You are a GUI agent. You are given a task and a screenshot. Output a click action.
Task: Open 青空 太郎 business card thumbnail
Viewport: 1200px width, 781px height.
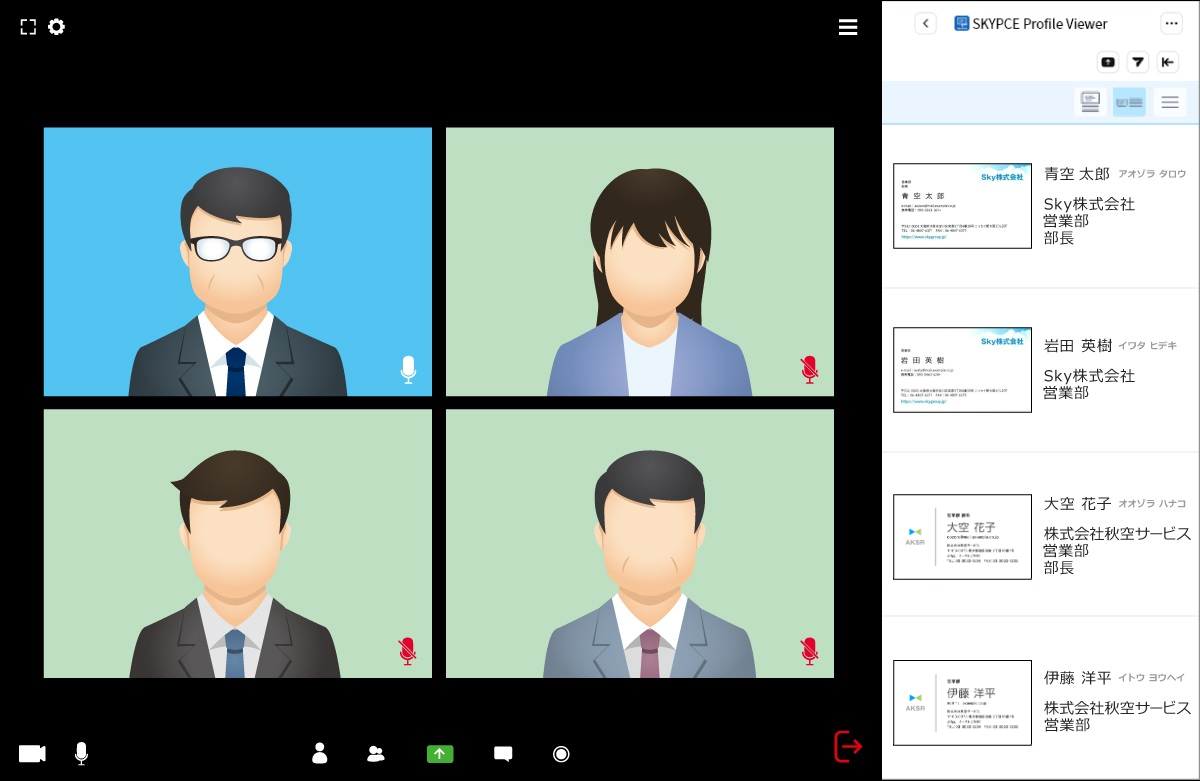click(962, 206)
